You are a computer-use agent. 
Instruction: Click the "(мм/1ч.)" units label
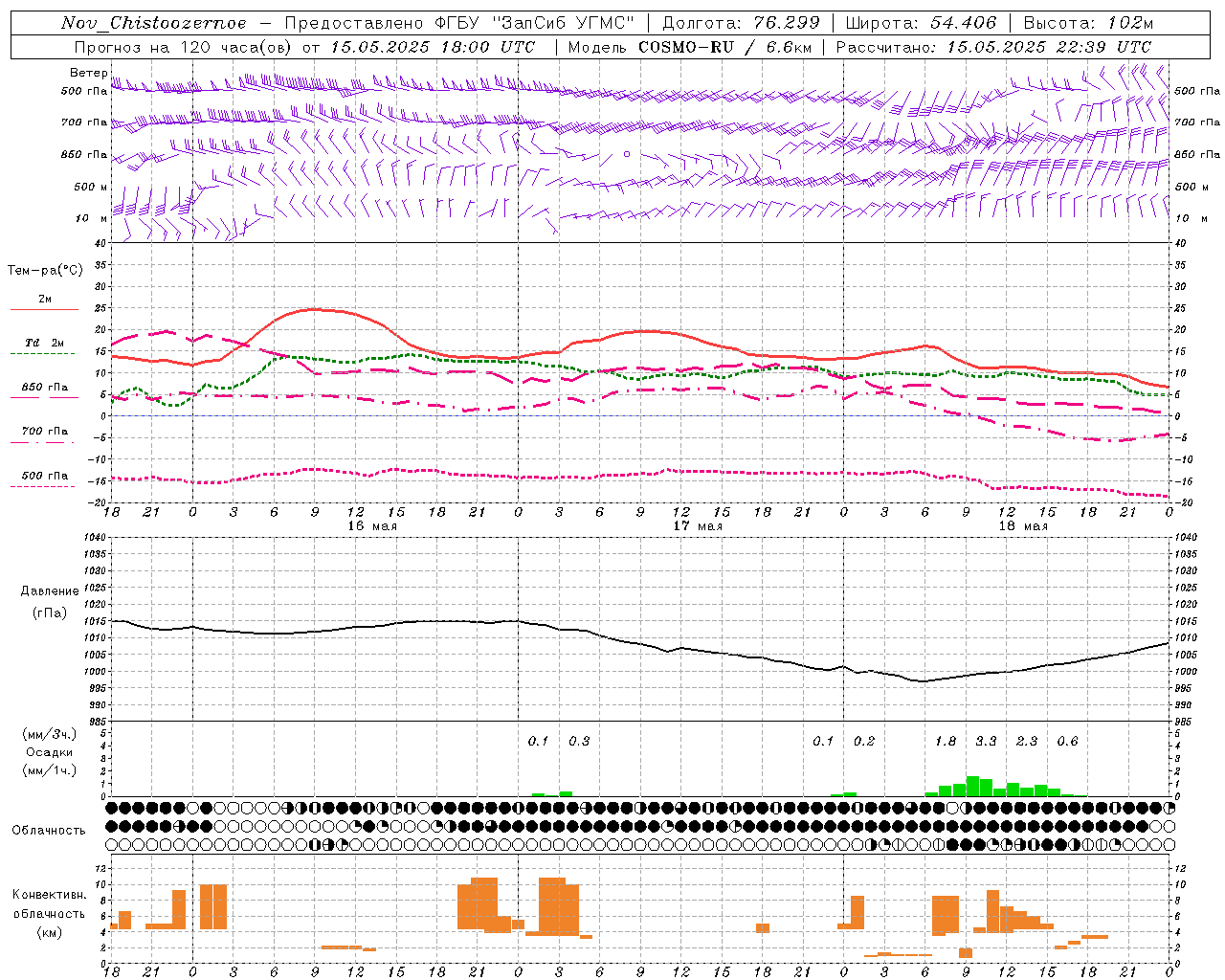(50, 770)
